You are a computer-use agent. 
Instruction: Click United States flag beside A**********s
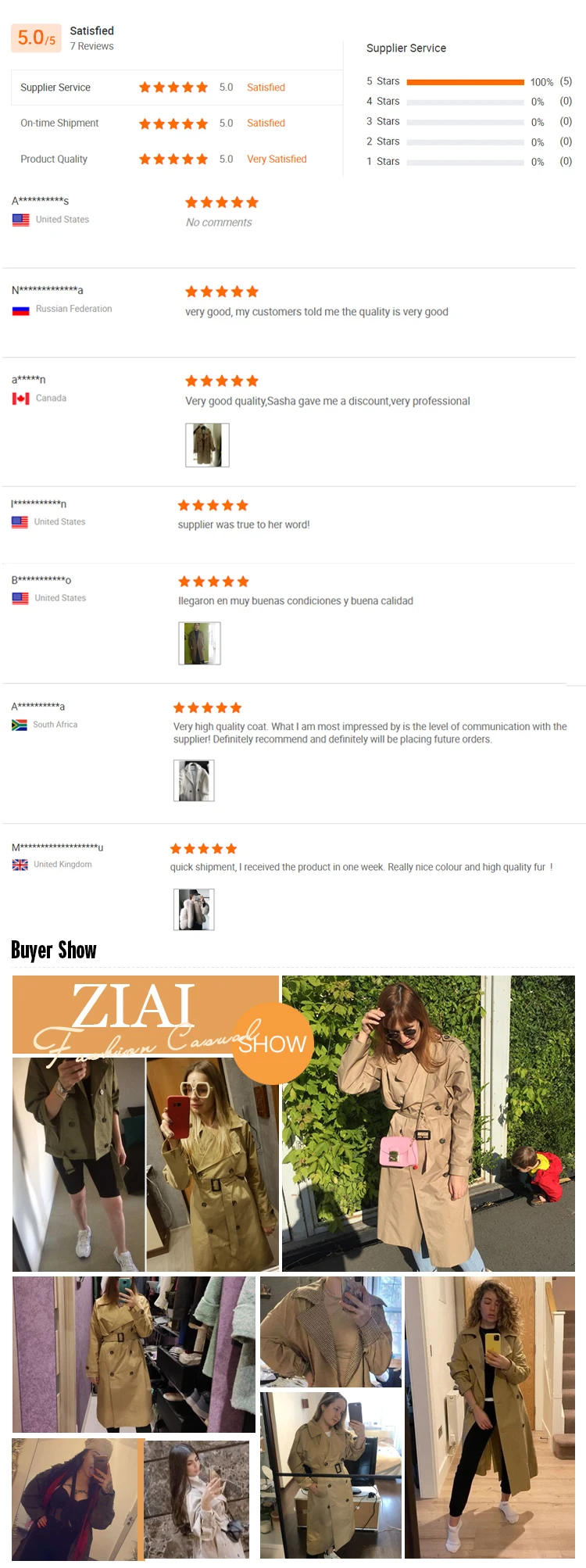(21, 220)
